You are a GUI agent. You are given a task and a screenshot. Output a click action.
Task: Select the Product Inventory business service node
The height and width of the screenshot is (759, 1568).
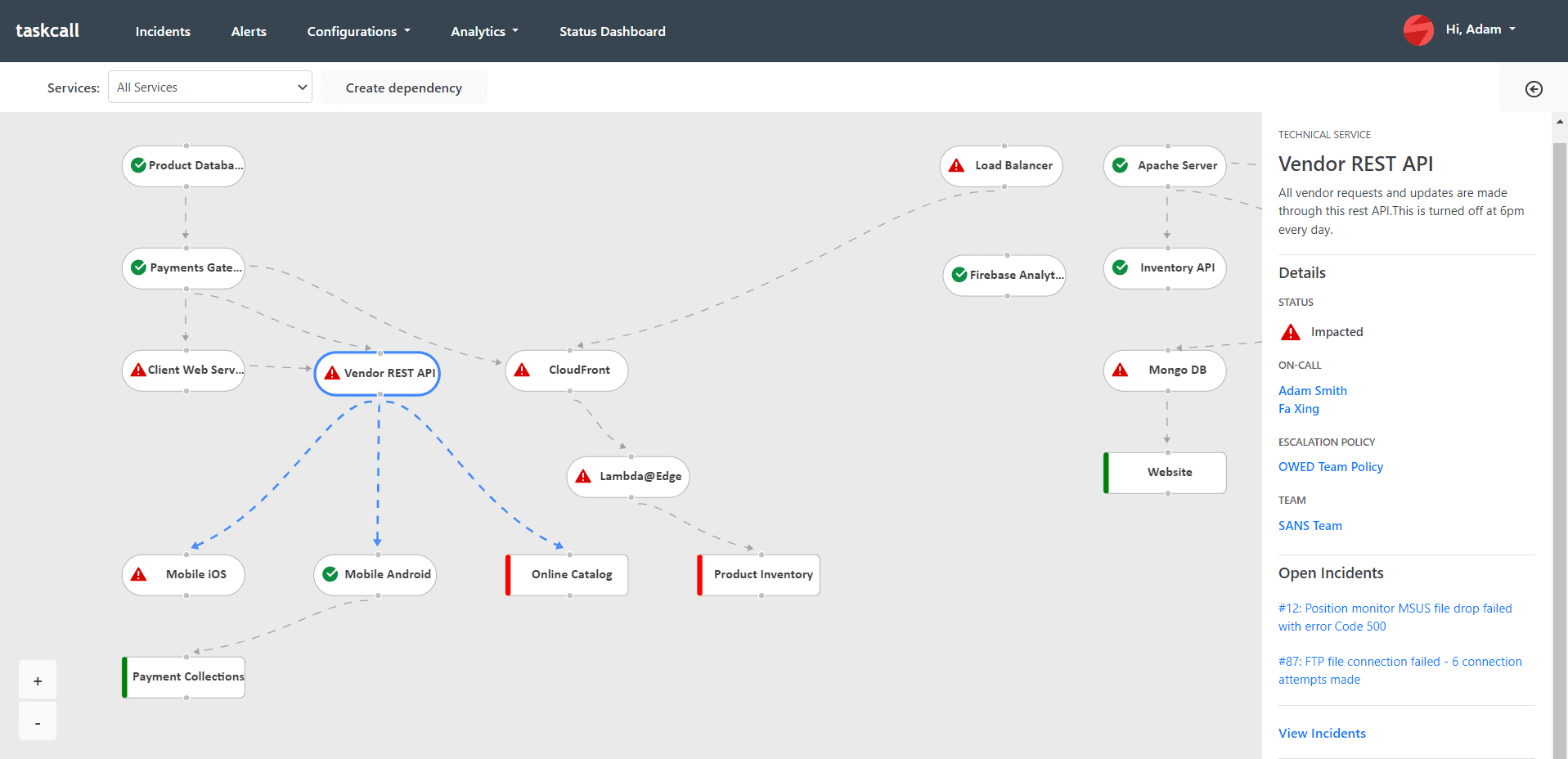pos(759,575)
